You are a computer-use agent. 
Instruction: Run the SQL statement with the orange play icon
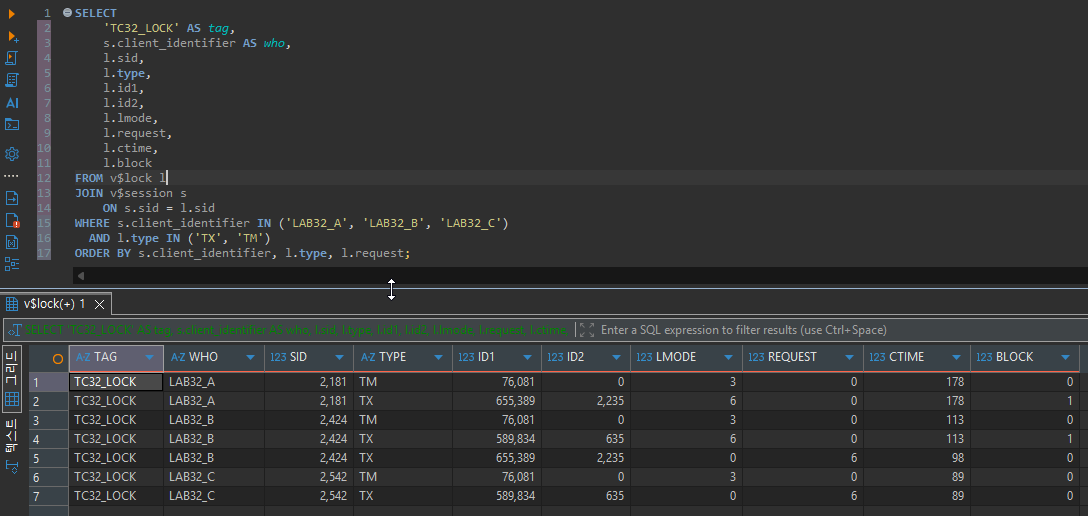coord(12,13)
